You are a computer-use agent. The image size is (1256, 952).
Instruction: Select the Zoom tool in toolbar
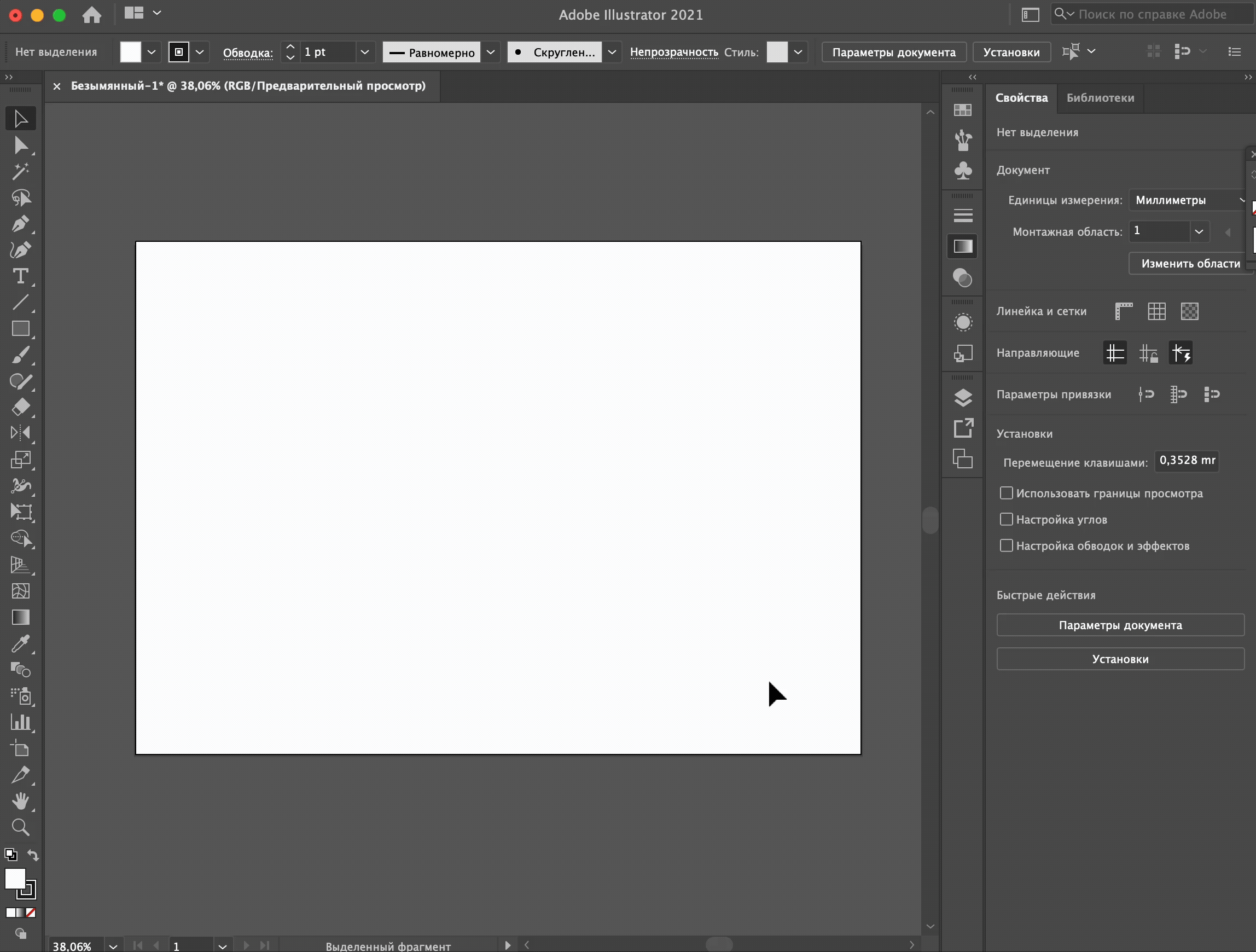point(20,827)
